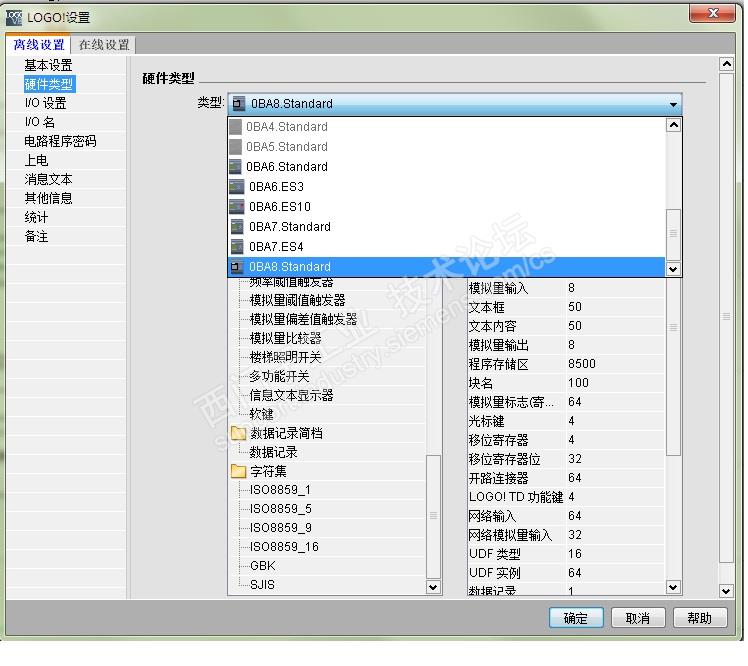Click the 取消 button
The width and height of the screenshot is (748, 666).
pyautogui.click(x=638, y=619)
